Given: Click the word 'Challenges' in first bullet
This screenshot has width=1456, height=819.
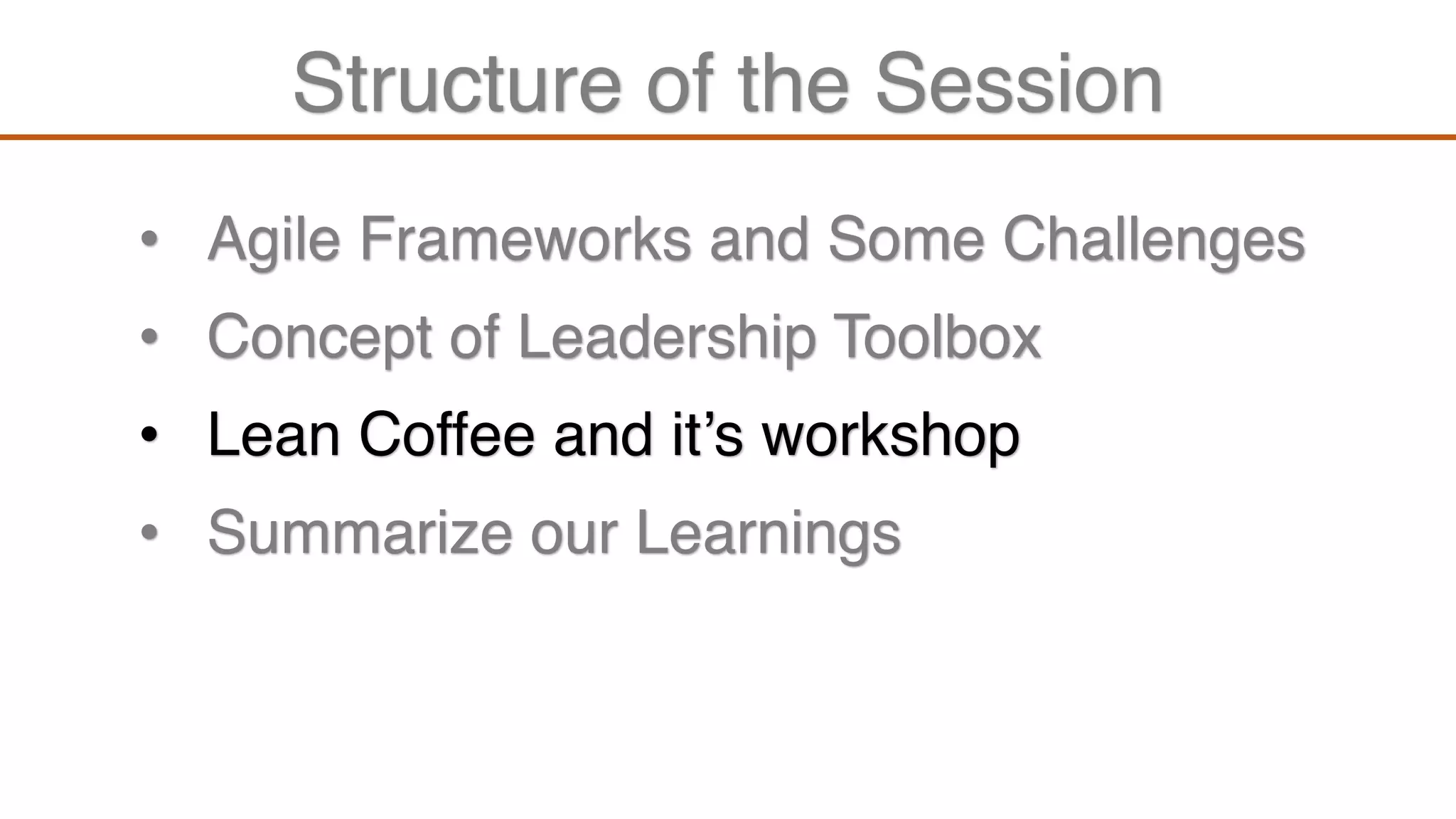Looking at the screenshot, I should tap(1154, 240).
